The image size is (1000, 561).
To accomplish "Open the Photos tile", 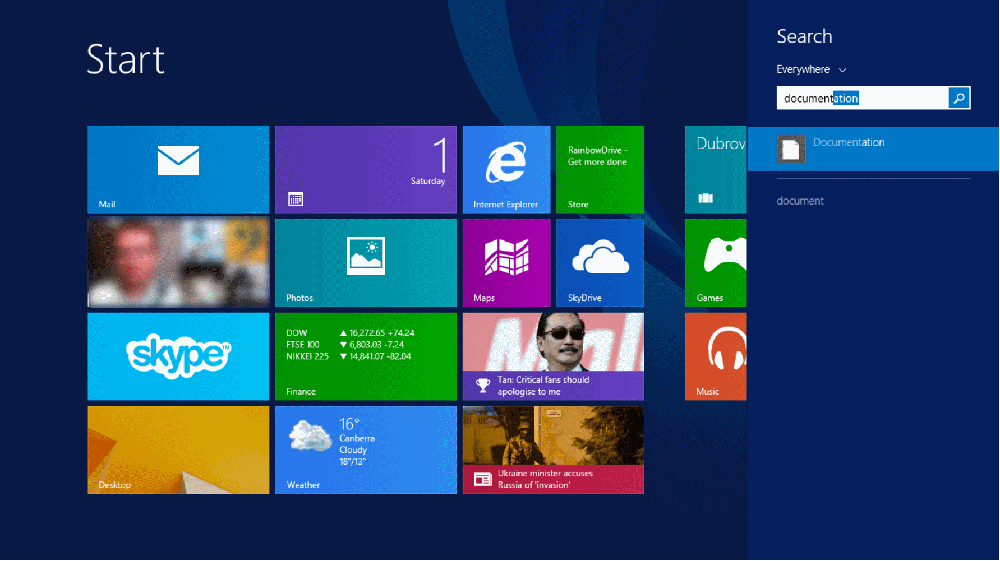I will tap(365, 263).
